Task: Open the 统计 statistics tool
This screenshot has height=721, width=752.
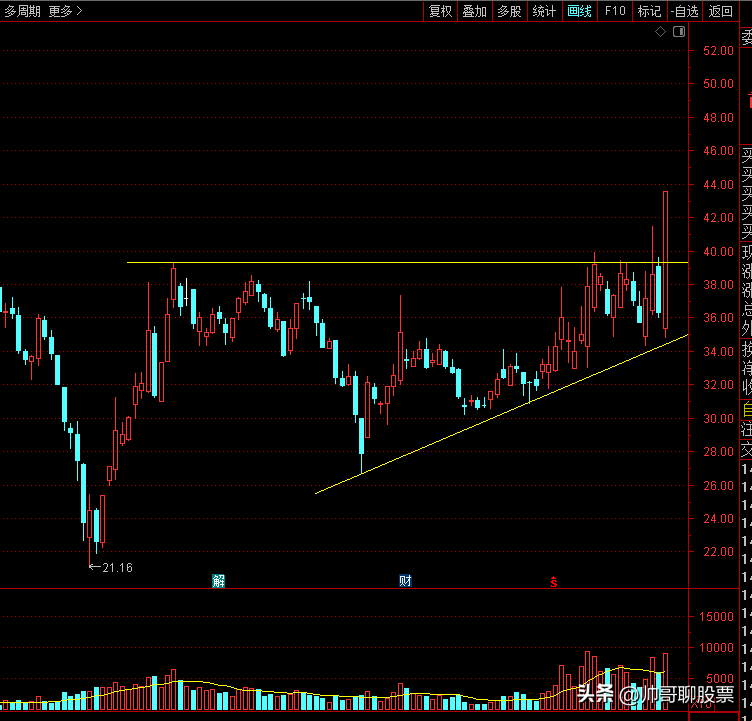Action: 544,11
